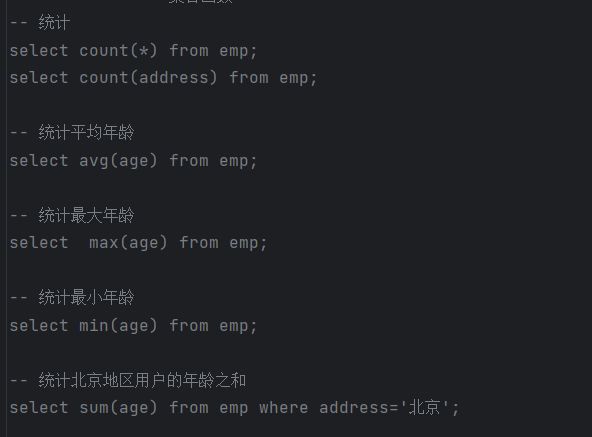Click the '北京' string literal
Screen dimensions: 592x437
pos(425,408)
